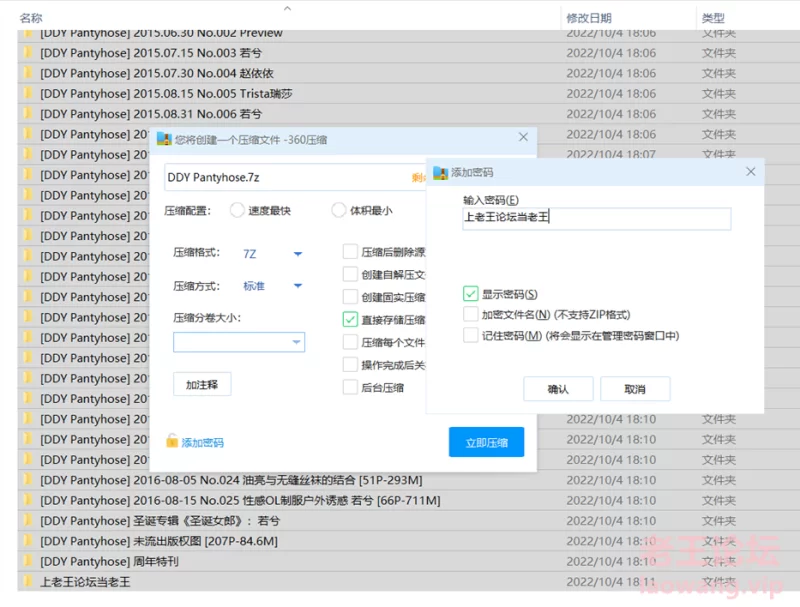Click folder icon of No.003 若兮 row
Image resolution: width=800 pixels, height=607 pixels.
pos(29,53)
